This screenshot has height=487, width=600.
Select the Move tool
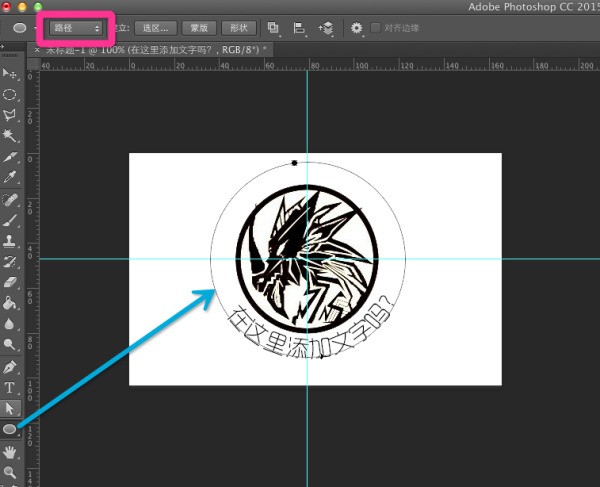coord(10,74)
